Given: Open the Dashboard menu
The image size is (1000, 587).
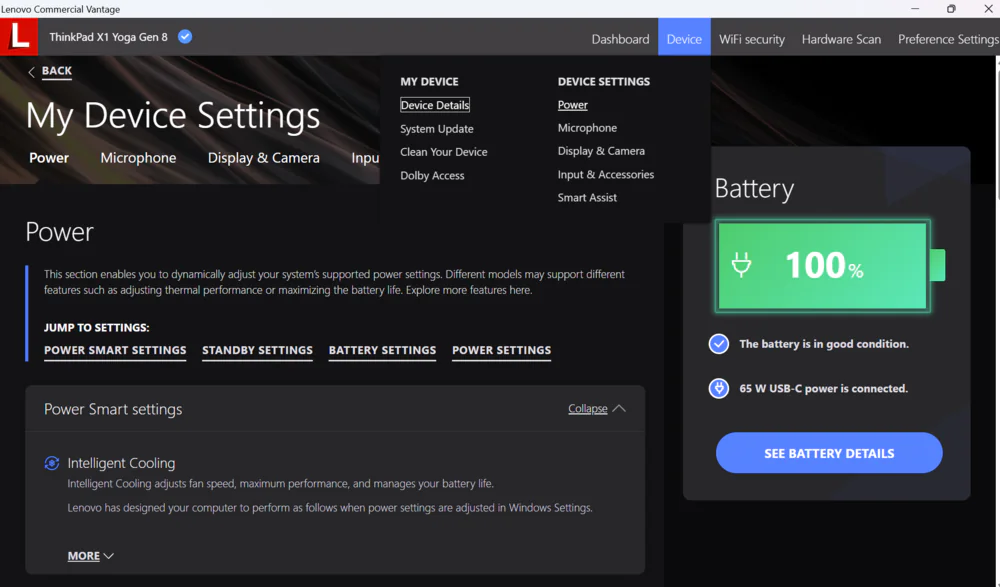Looking at the screenshot, I should pyautogui.click(x=620, y=39).
